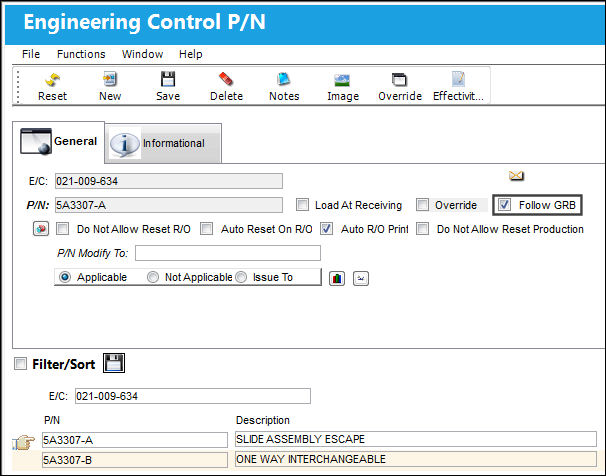
Task: Select the Not Applicable radio button
Action: [x=153, y=277]
